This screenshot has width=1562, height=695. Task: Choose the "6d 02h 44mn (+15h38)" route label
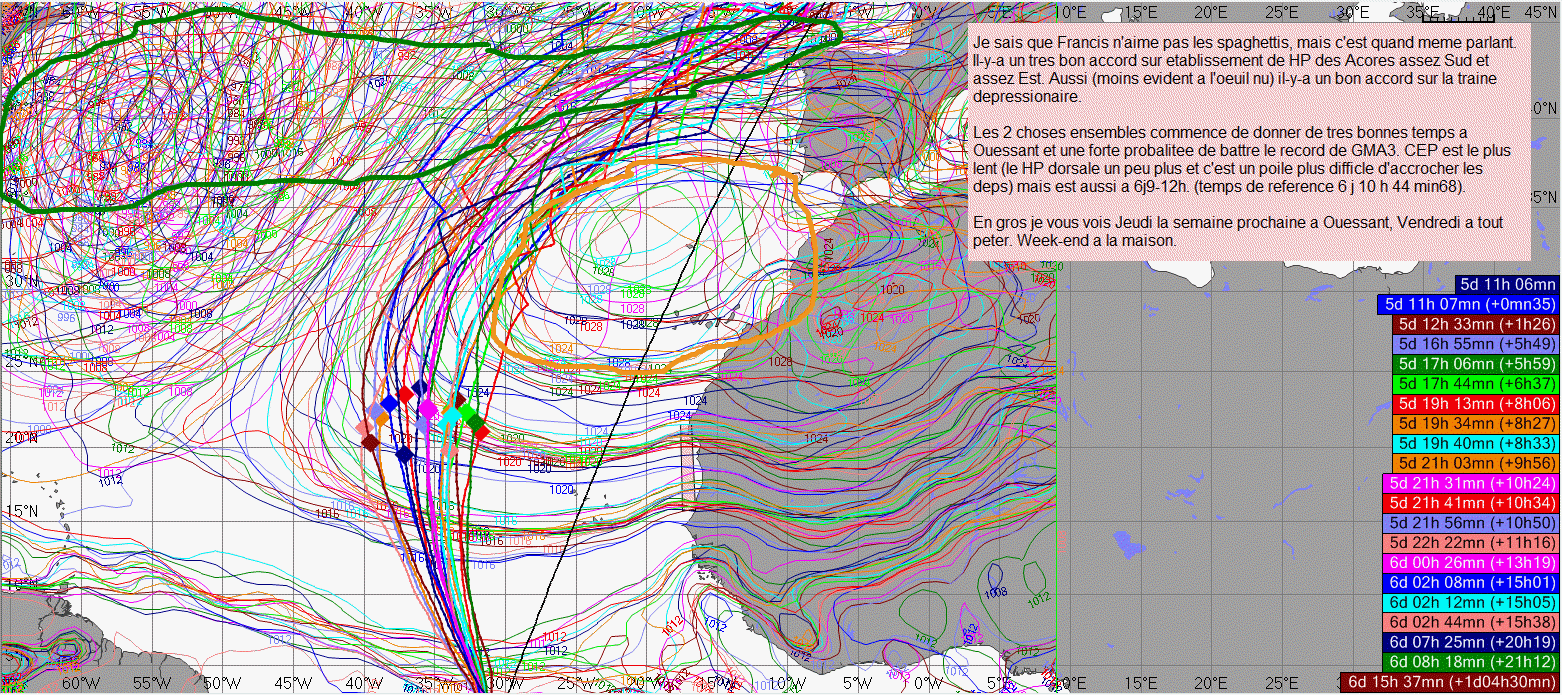(1472, 622)
